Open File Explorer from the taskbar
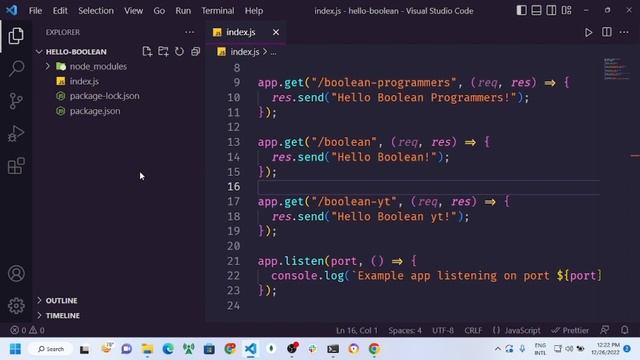640x360 pixels. coord(147,349)
